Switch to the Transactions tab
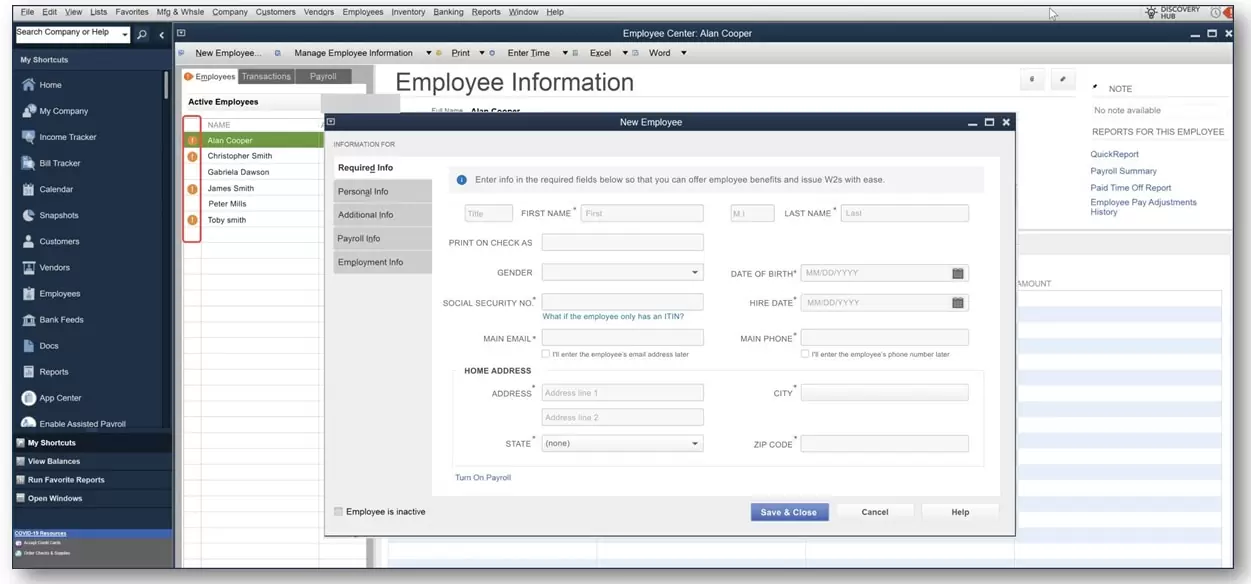This screenshot has height=584, width=1251. (x=265, y=75)
